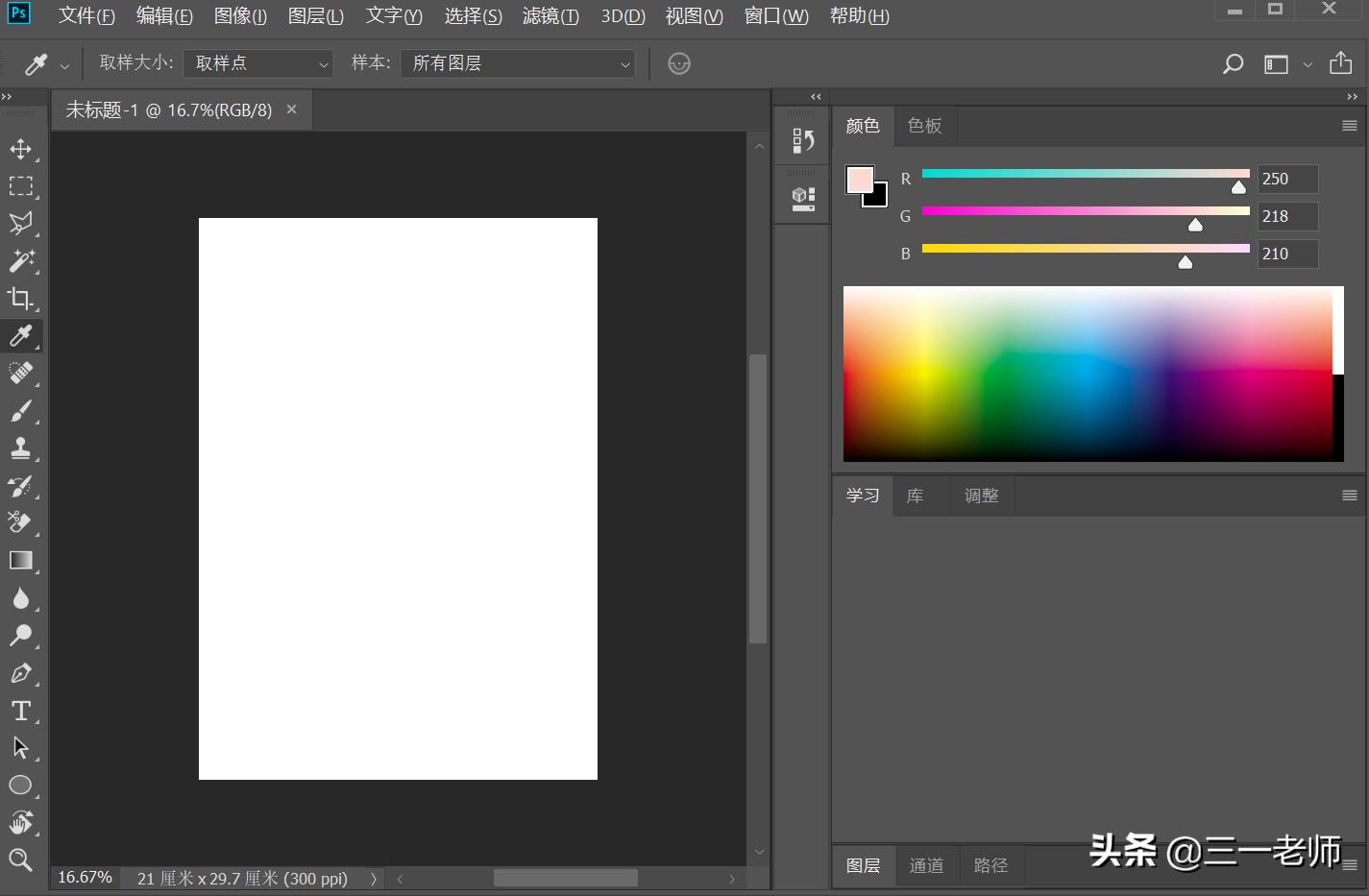
Task: Open the History panel icon
Action: [x=802, y=141]
